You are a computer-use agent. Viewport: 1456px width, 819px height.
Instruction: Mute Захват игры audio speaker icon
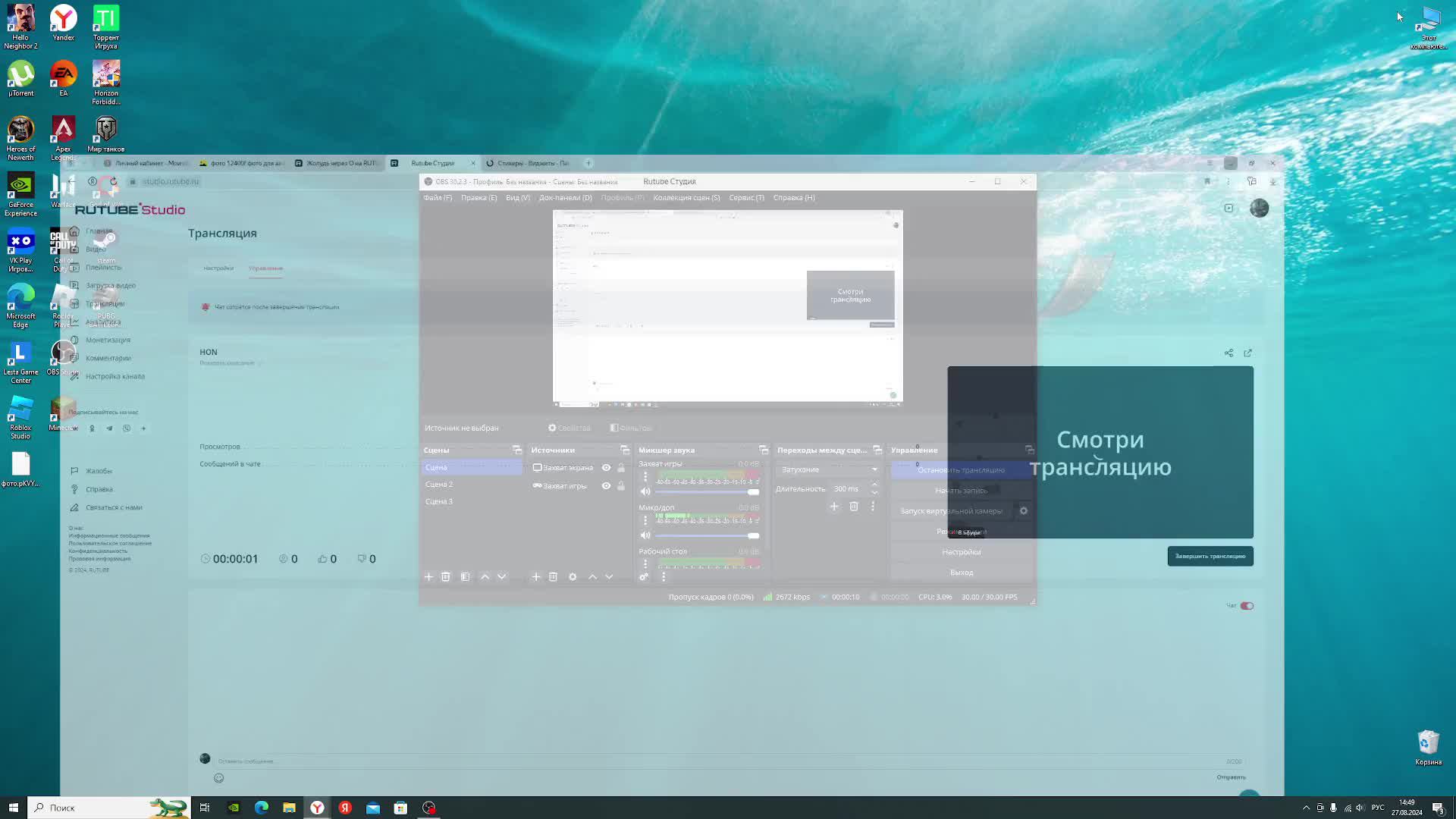coord(645,492)
